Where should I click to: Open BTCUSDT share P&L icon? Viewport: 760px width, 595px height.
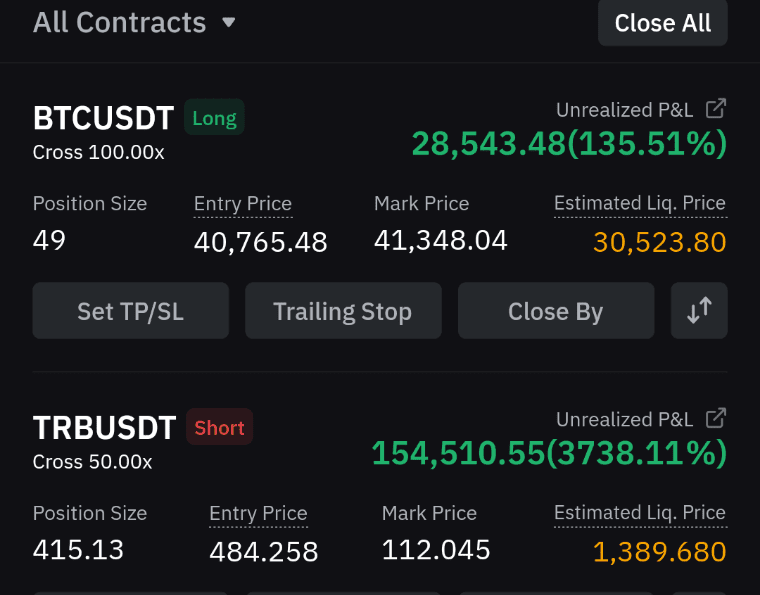(x=715, y=109)
